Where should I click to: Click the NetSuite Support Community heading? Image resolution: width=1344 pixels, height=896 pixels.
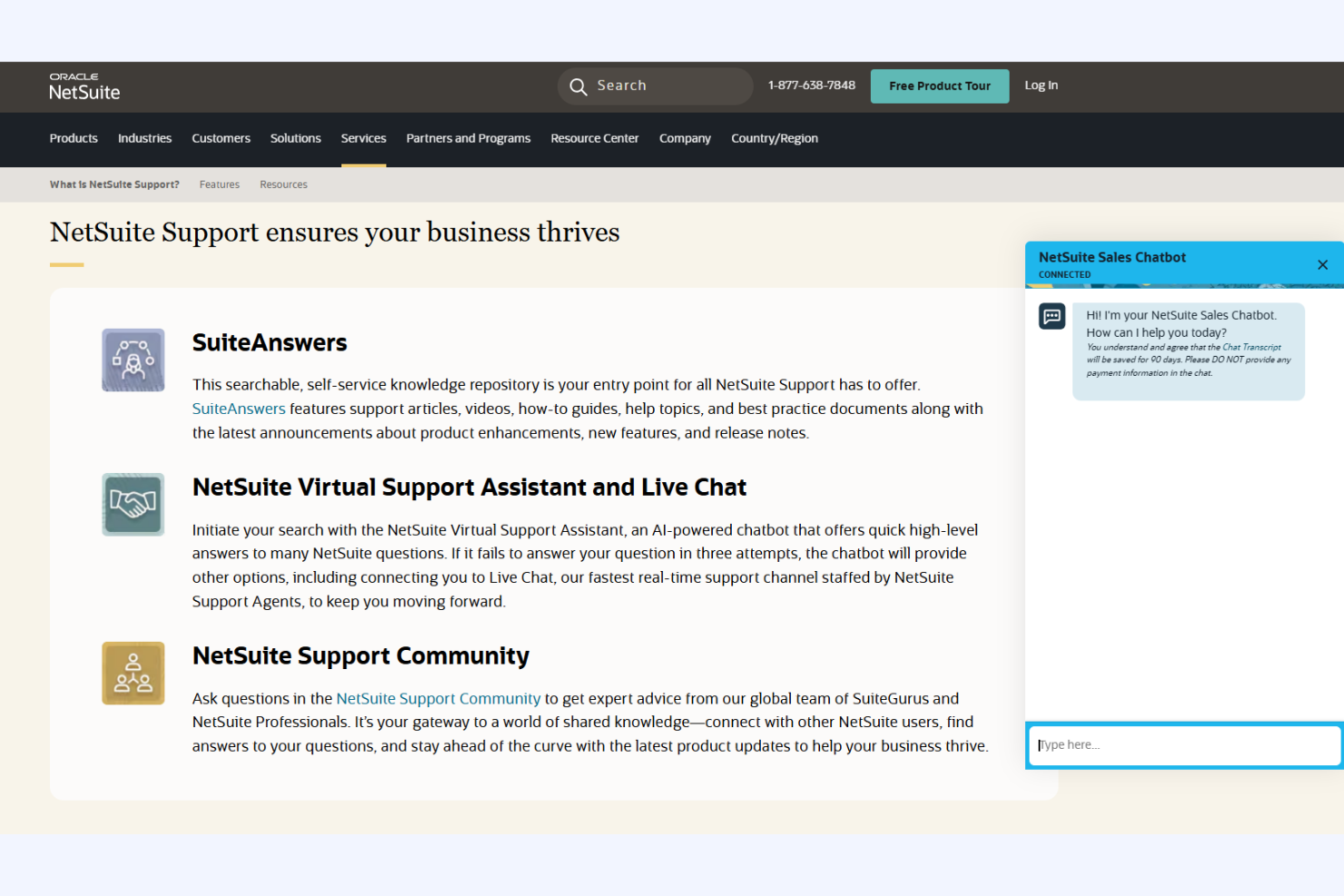tap(361, 655)
